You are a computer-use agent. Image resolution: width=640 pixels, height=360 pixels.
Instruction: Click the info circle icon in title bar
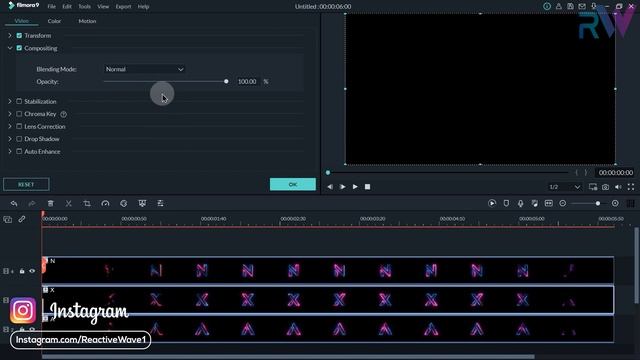pyautogui.click(x=547, y=6)
